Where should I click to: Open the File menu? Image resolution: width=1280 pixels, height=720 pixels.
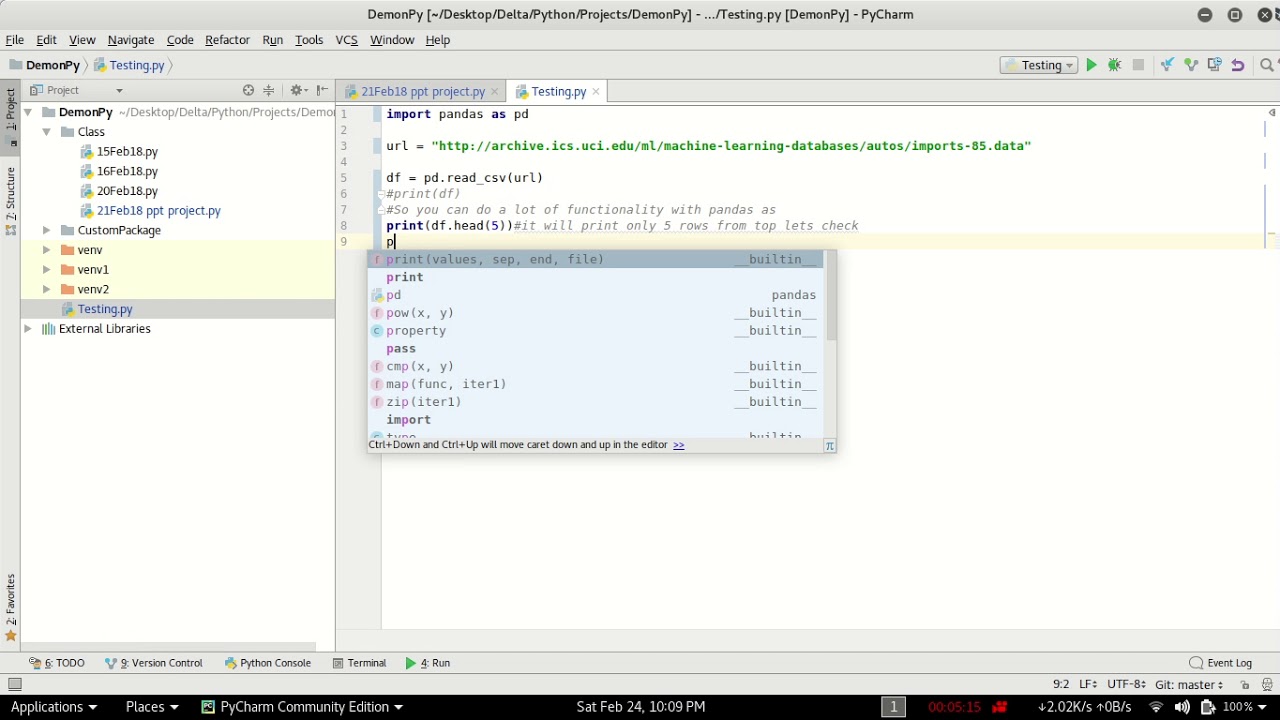(15, 40)
